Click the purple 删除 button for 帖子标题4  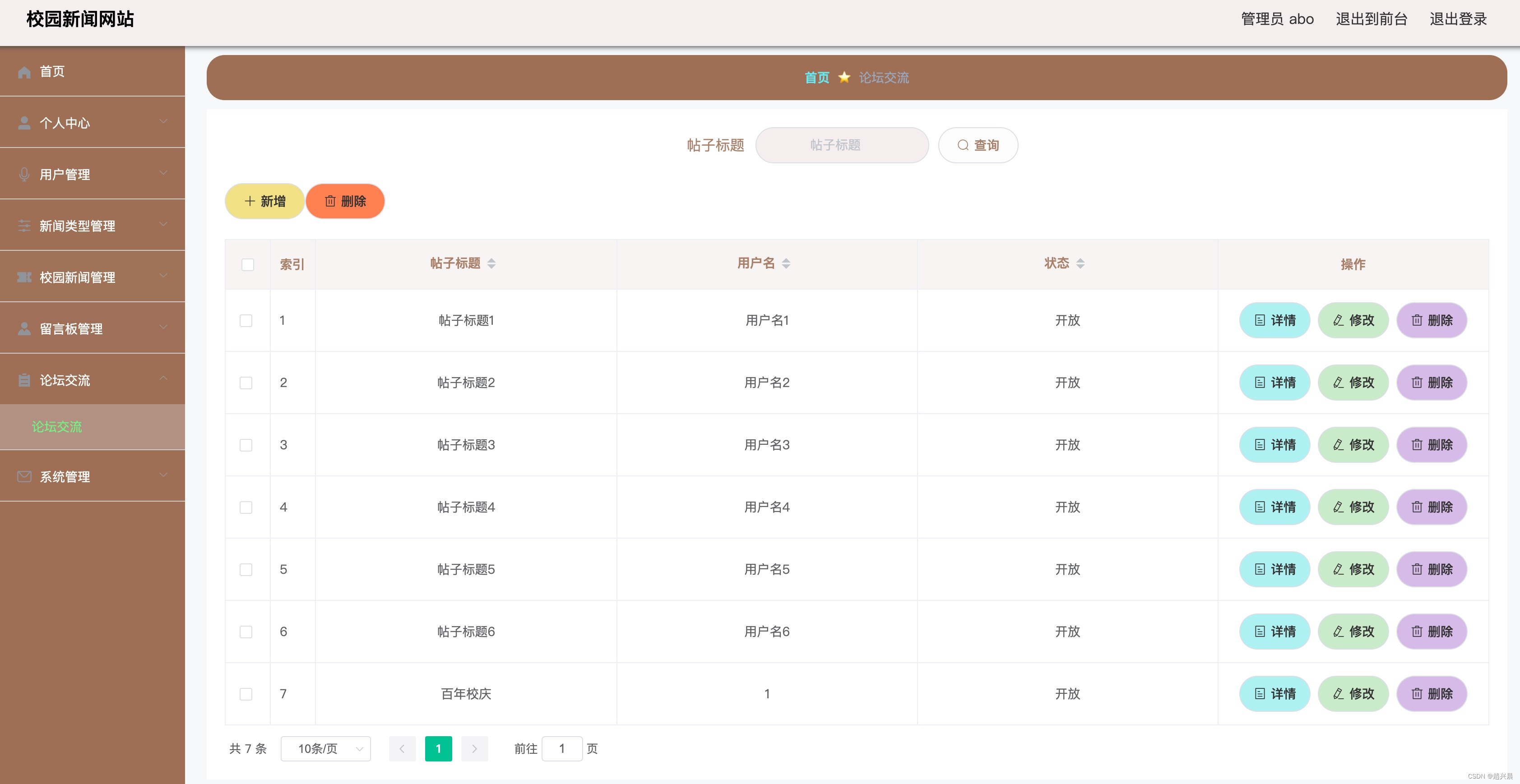(x=1432, y=507)
